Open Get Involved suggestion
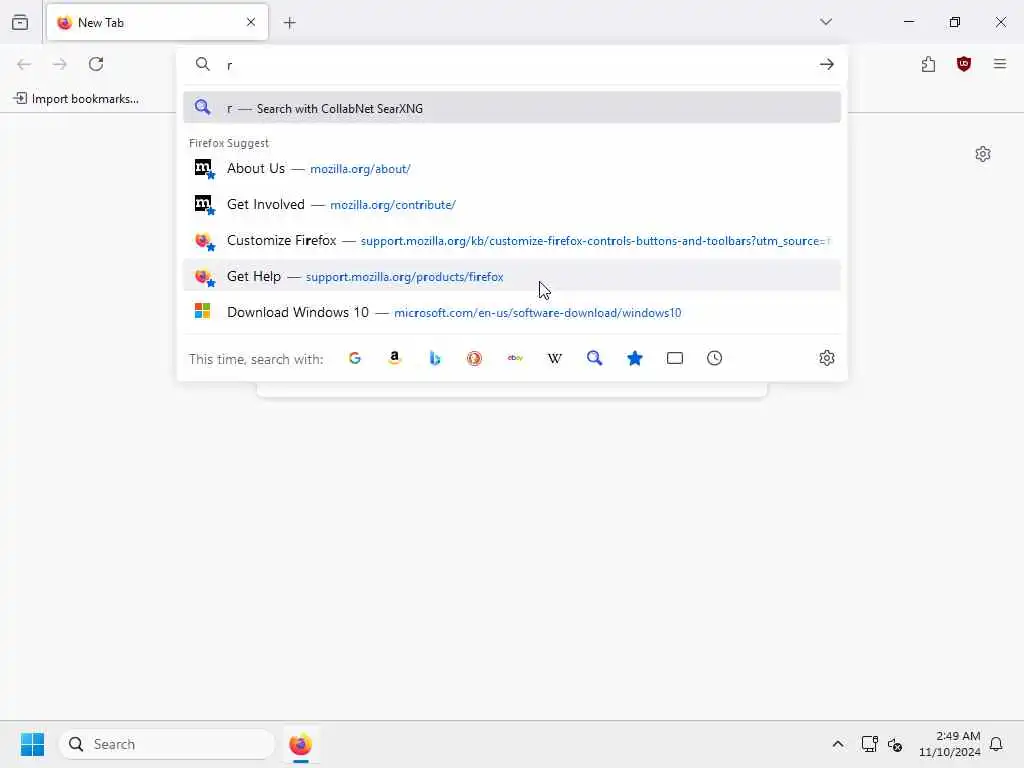 (x=512, y=204)
